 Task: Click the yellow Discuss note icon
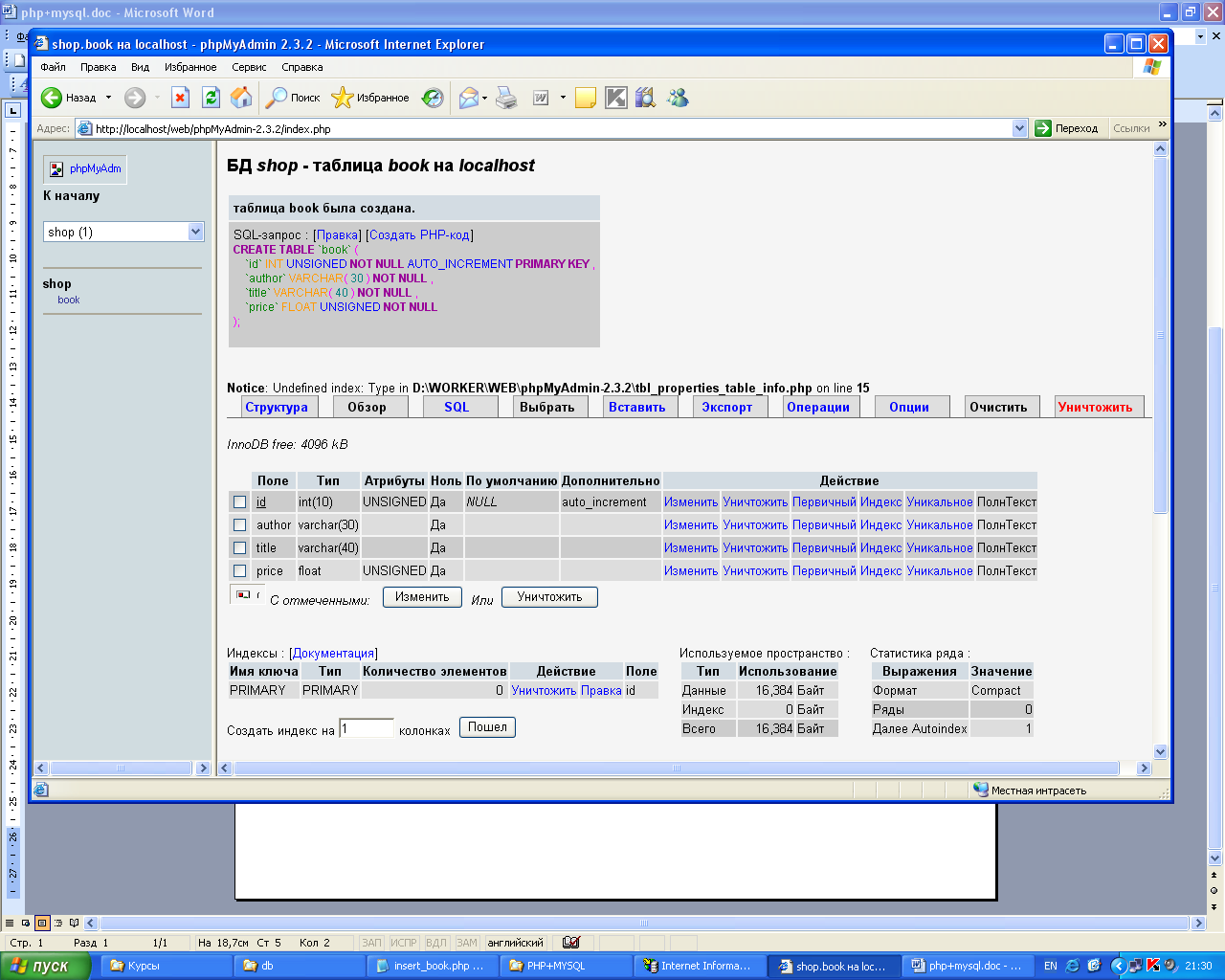tap(586, 98)
